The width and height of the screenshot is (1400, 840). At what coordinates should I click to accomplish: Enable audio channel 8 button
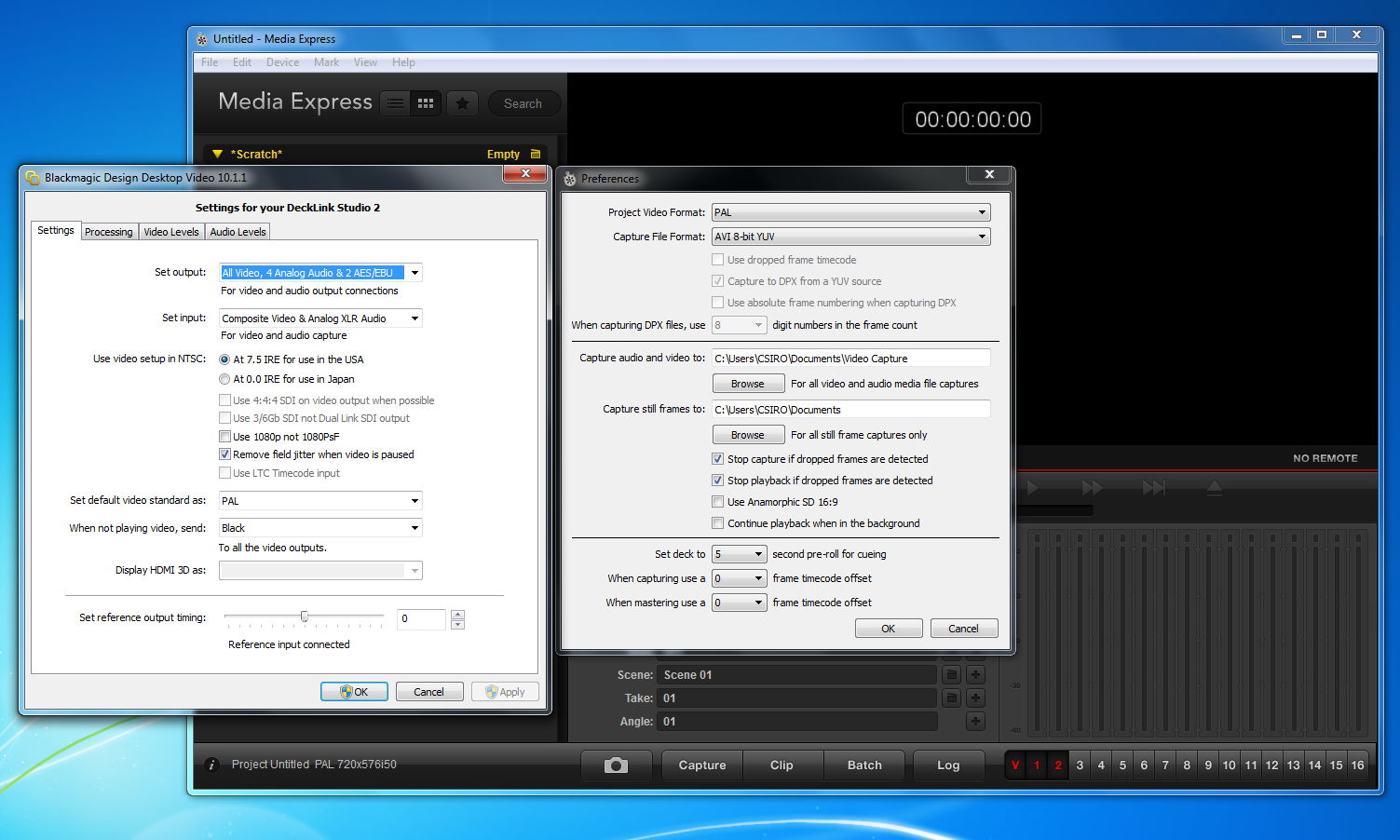click(1187, 765)
